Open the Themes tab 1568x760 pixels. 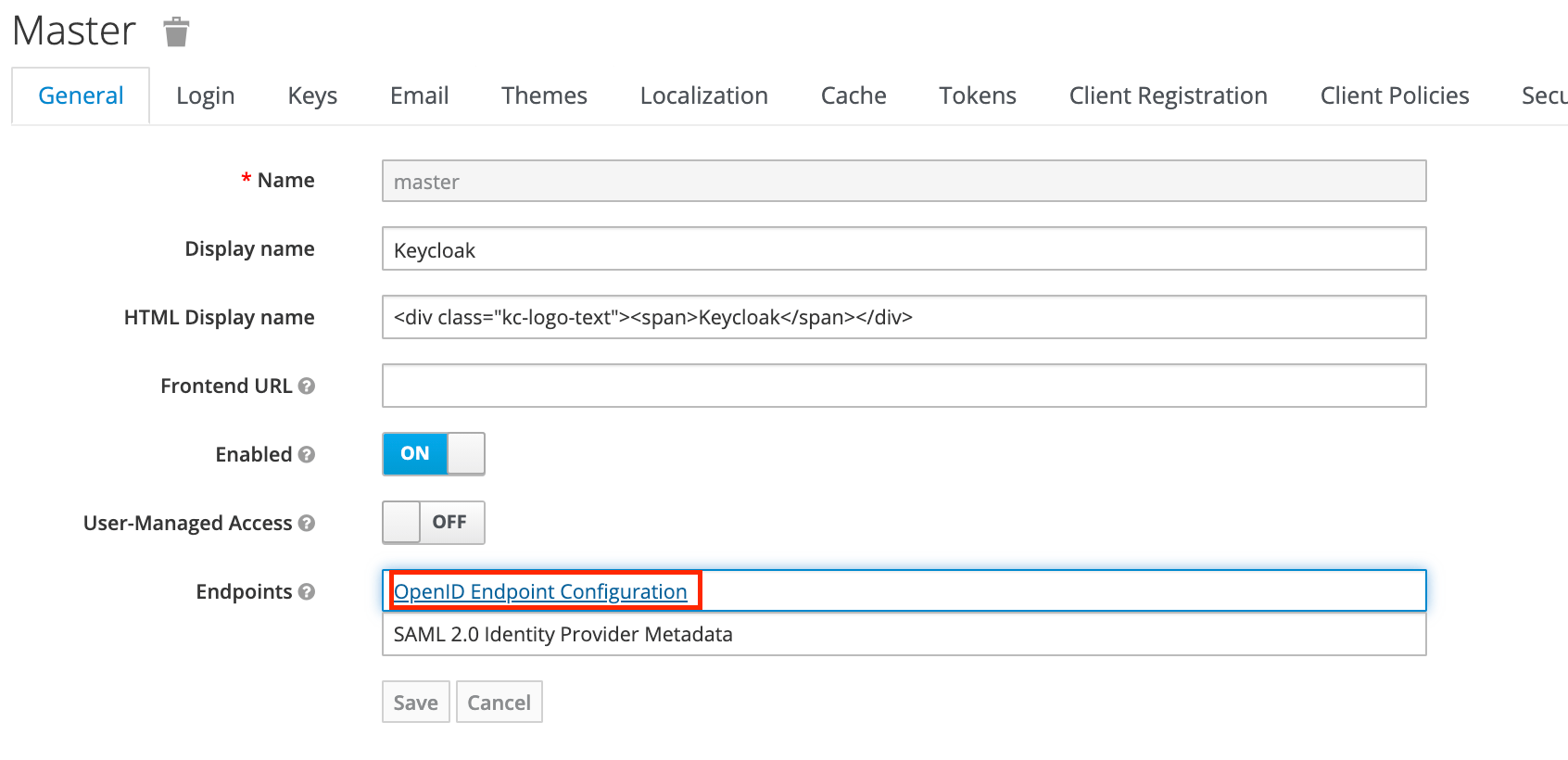[x=544, y=95]
